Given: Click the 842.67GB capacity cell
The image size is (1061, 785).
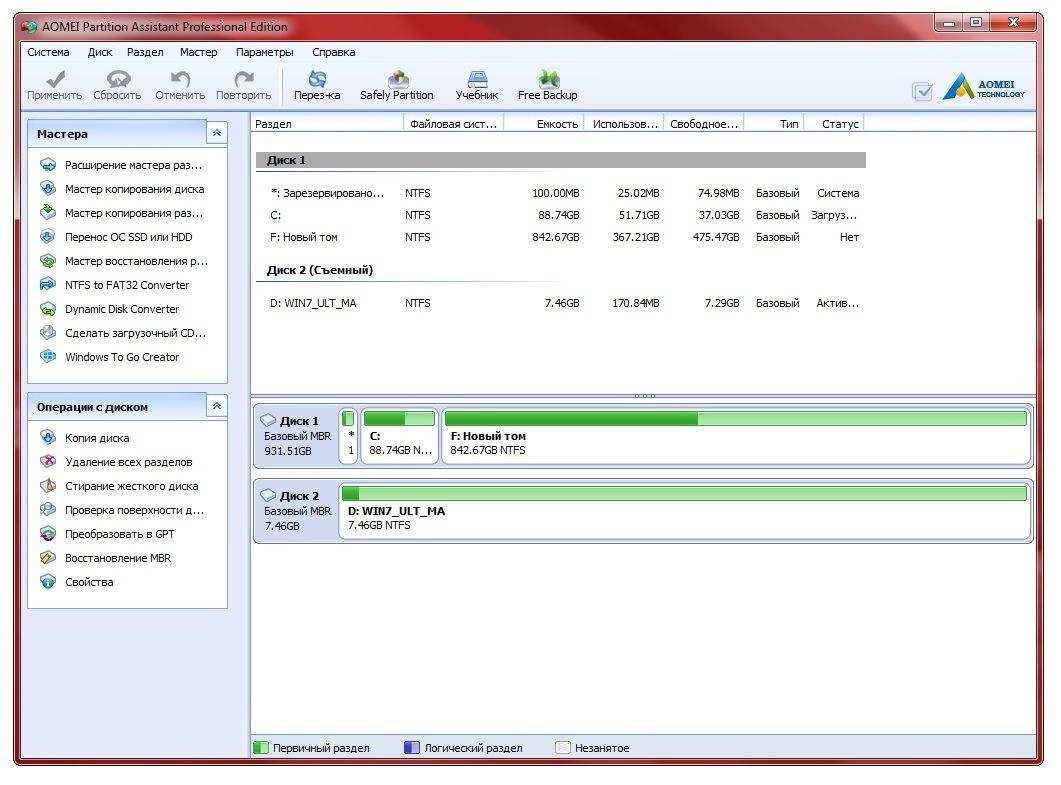Looking at the screenshot, I should [556, 238].
